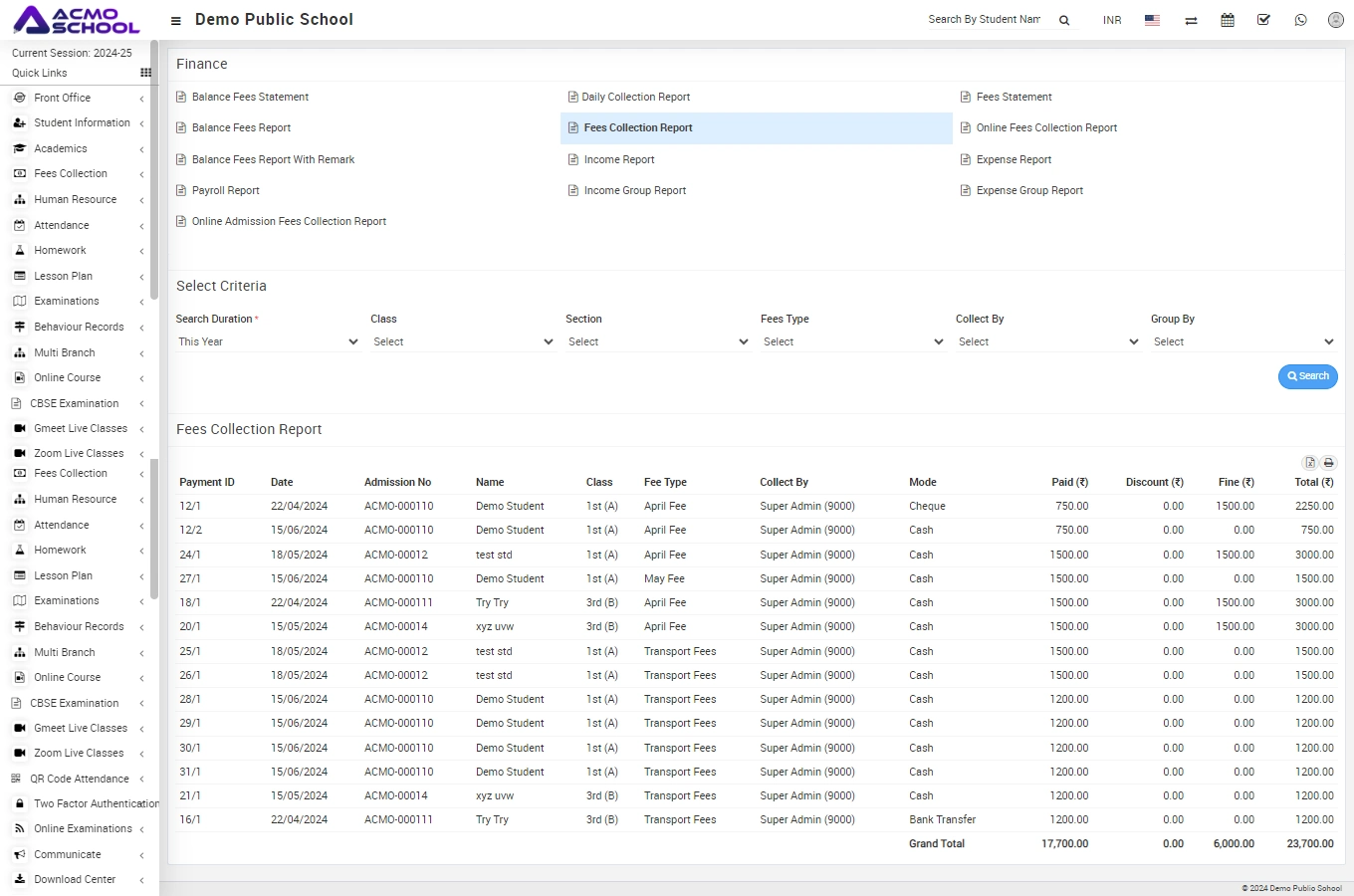Open the Daily Collection Report link
Image resolution: width=1354 pixels, height=896 pixels.
click(x=635, y=98)
